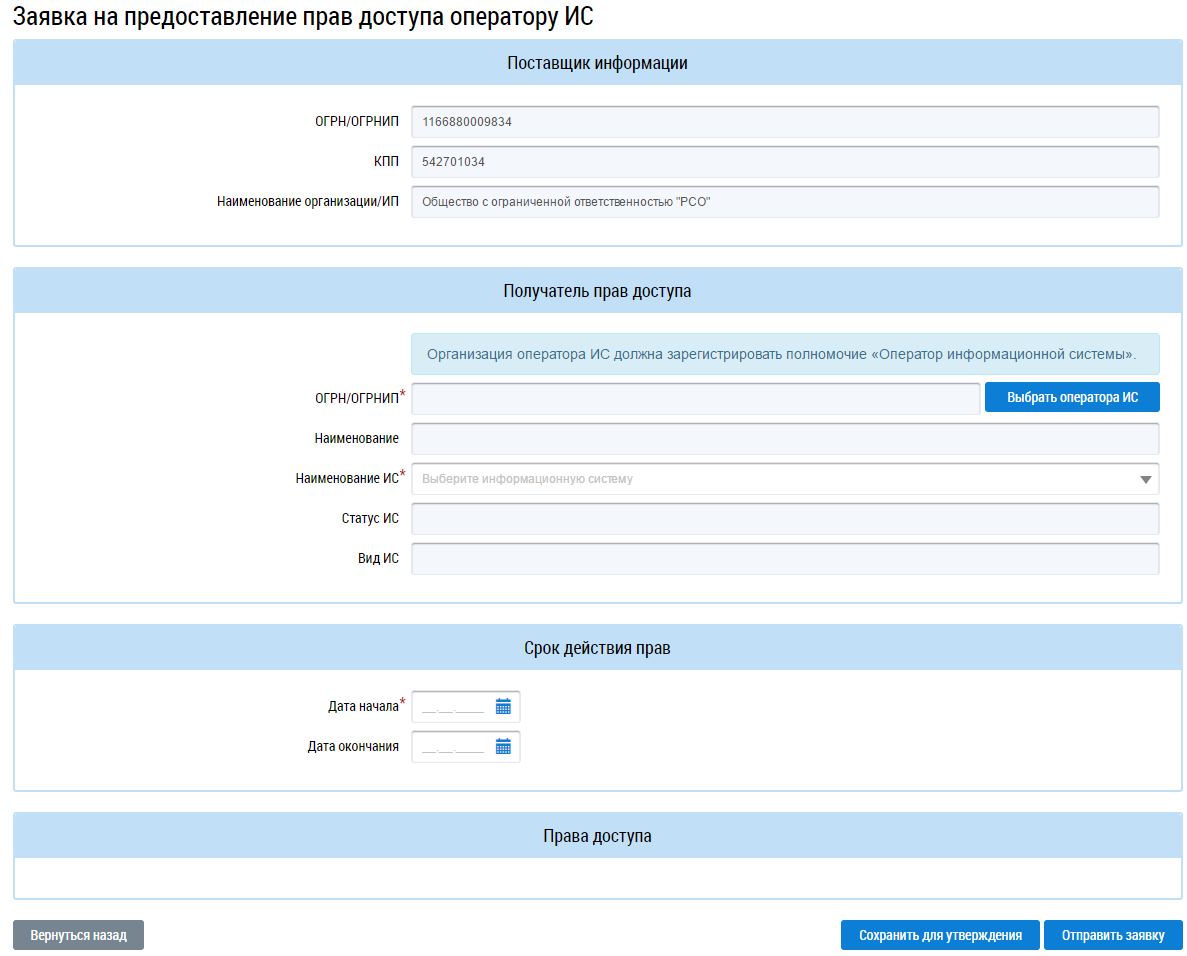Click Сохранить для утверждения button
The width and height of the screenshot is (1187, 956).
pyautogui.click(x=940, y=936)
